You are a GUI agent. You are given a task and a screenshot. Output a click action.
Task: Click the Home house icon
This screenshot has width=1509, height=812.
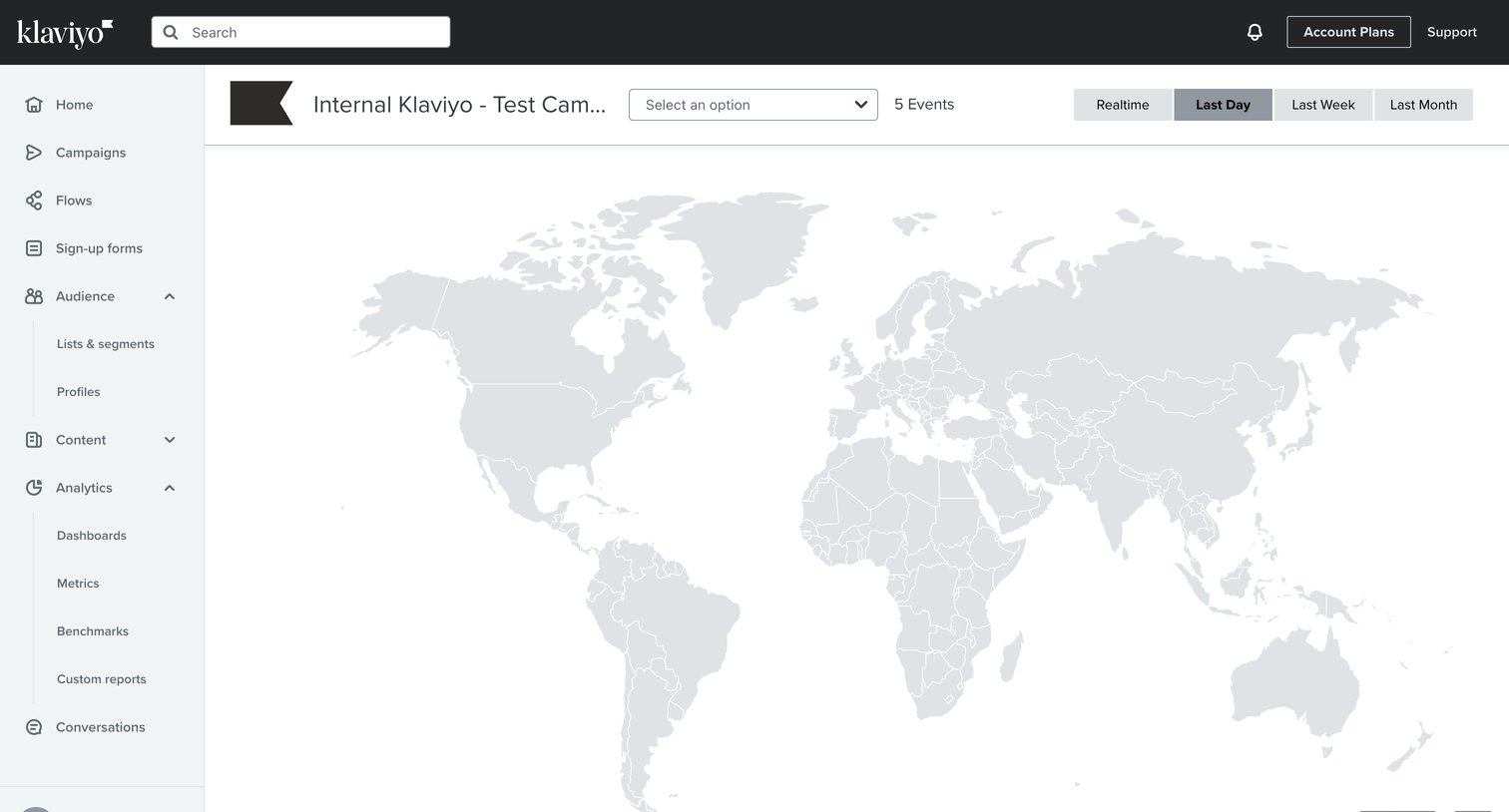tap(34, 105)
